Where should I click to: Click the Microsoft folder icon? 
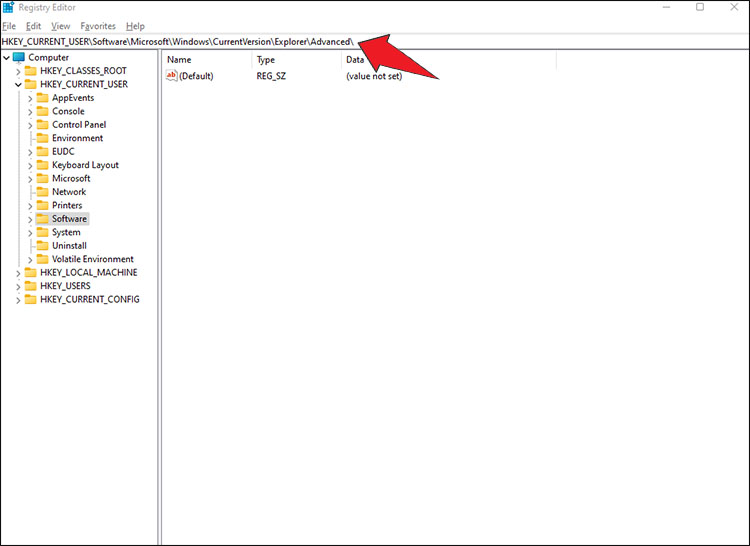coord(43,178)
